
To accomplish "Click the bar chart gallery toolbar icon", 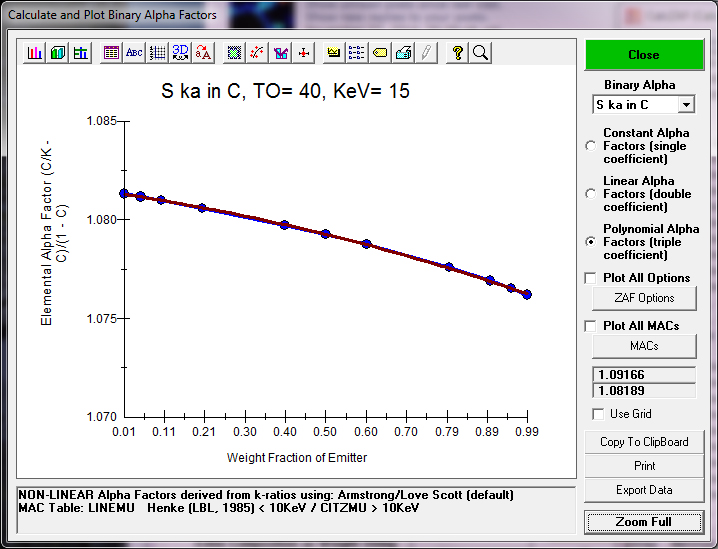I will (x=35, y=53).
